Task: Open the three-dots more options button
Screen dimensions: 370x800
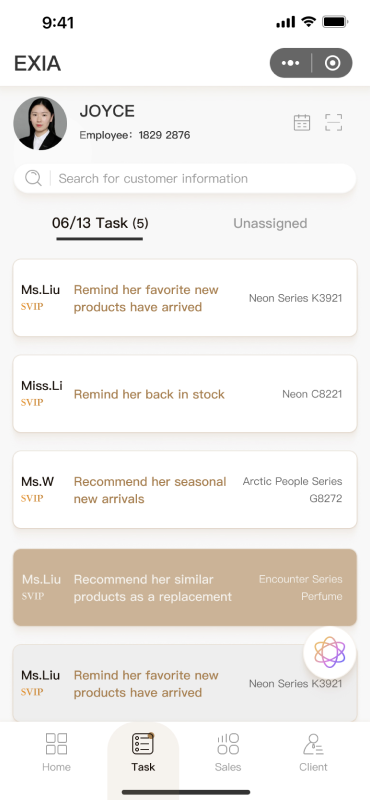Action: click(x=290, y=63)
